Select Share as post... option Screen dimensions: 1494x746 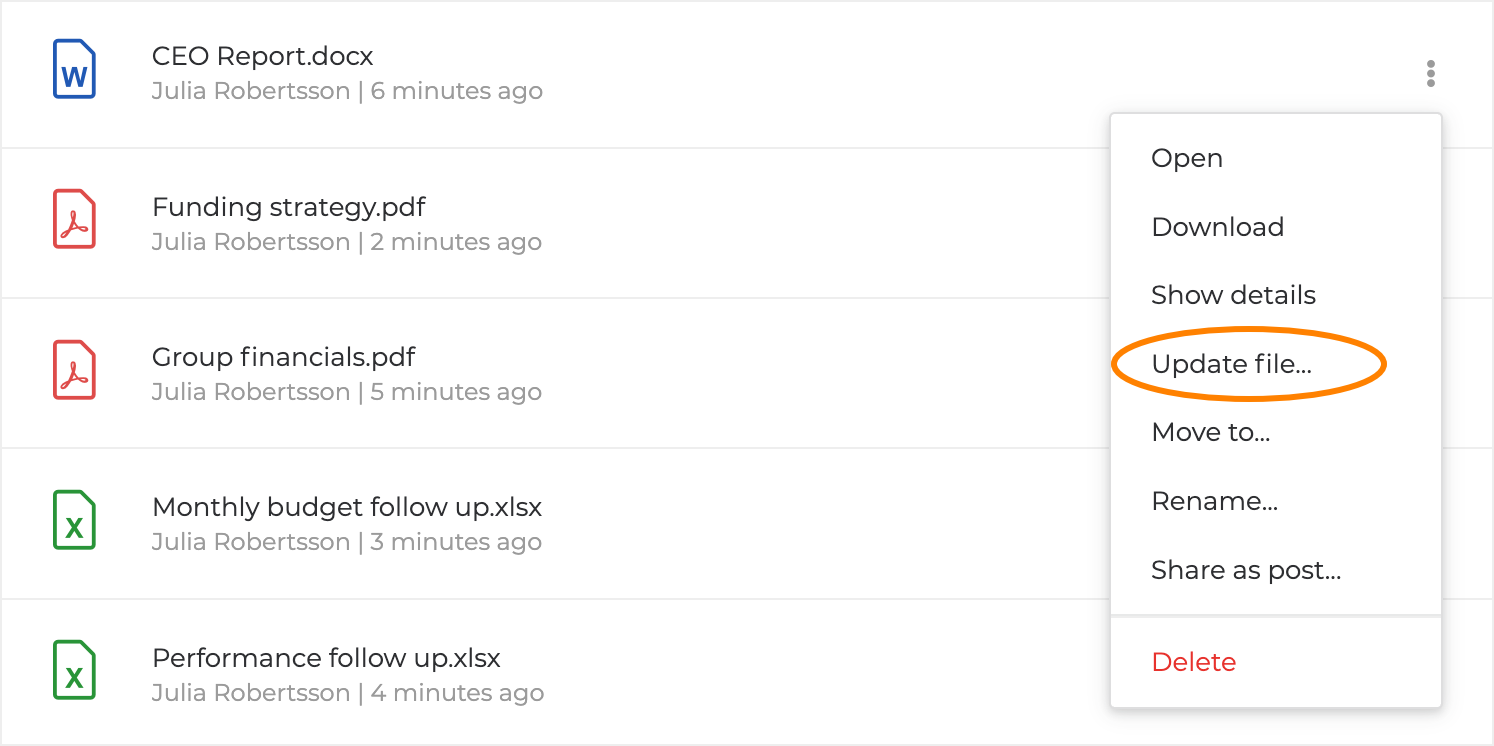click(x=1245, y=570)
